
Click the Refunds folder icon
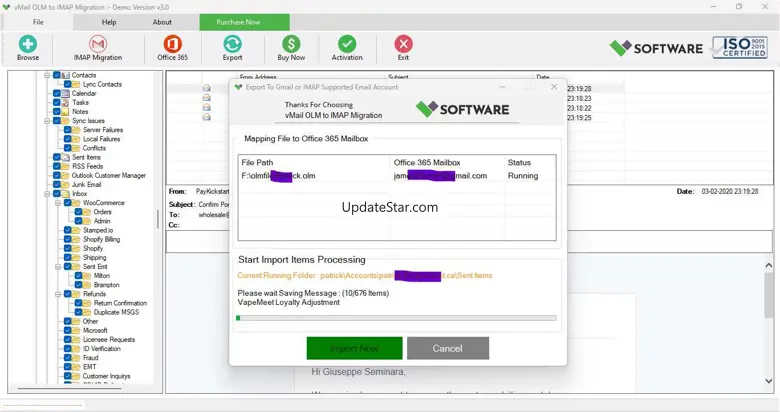click(x=76, y=294)
